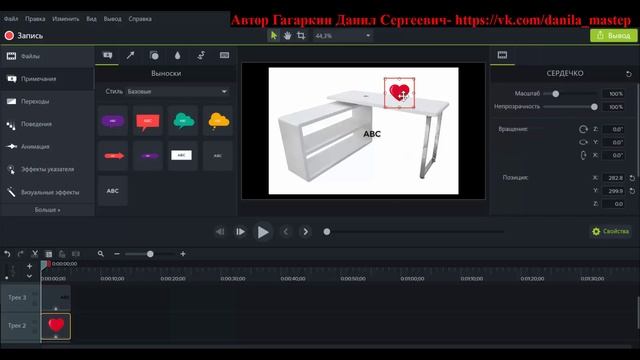Select the arrow pointer edit tool
The image size is (640, 360).
273,36
